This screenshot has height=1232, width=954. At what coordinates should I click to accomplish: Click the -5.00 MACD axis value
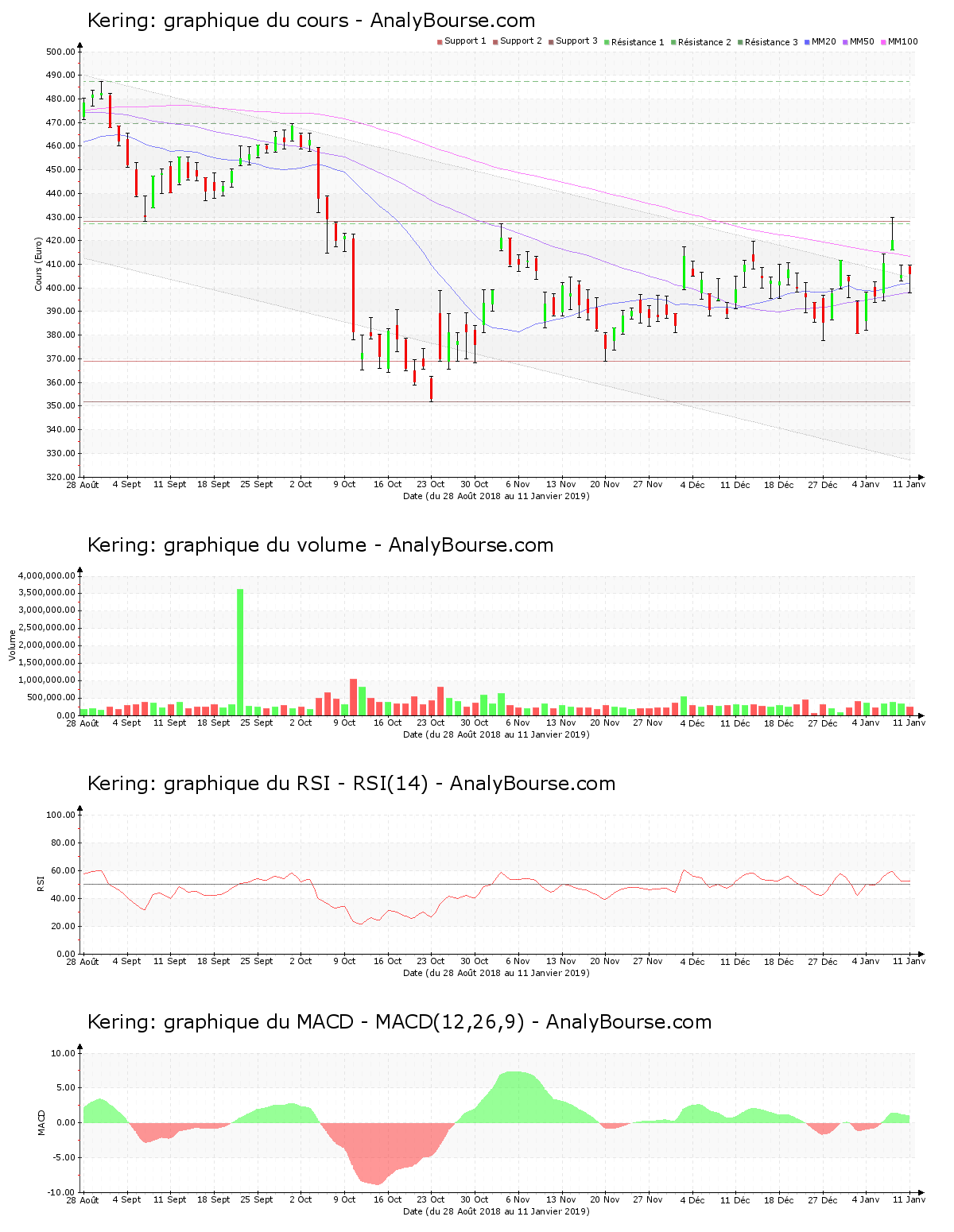pos(64,1157)
